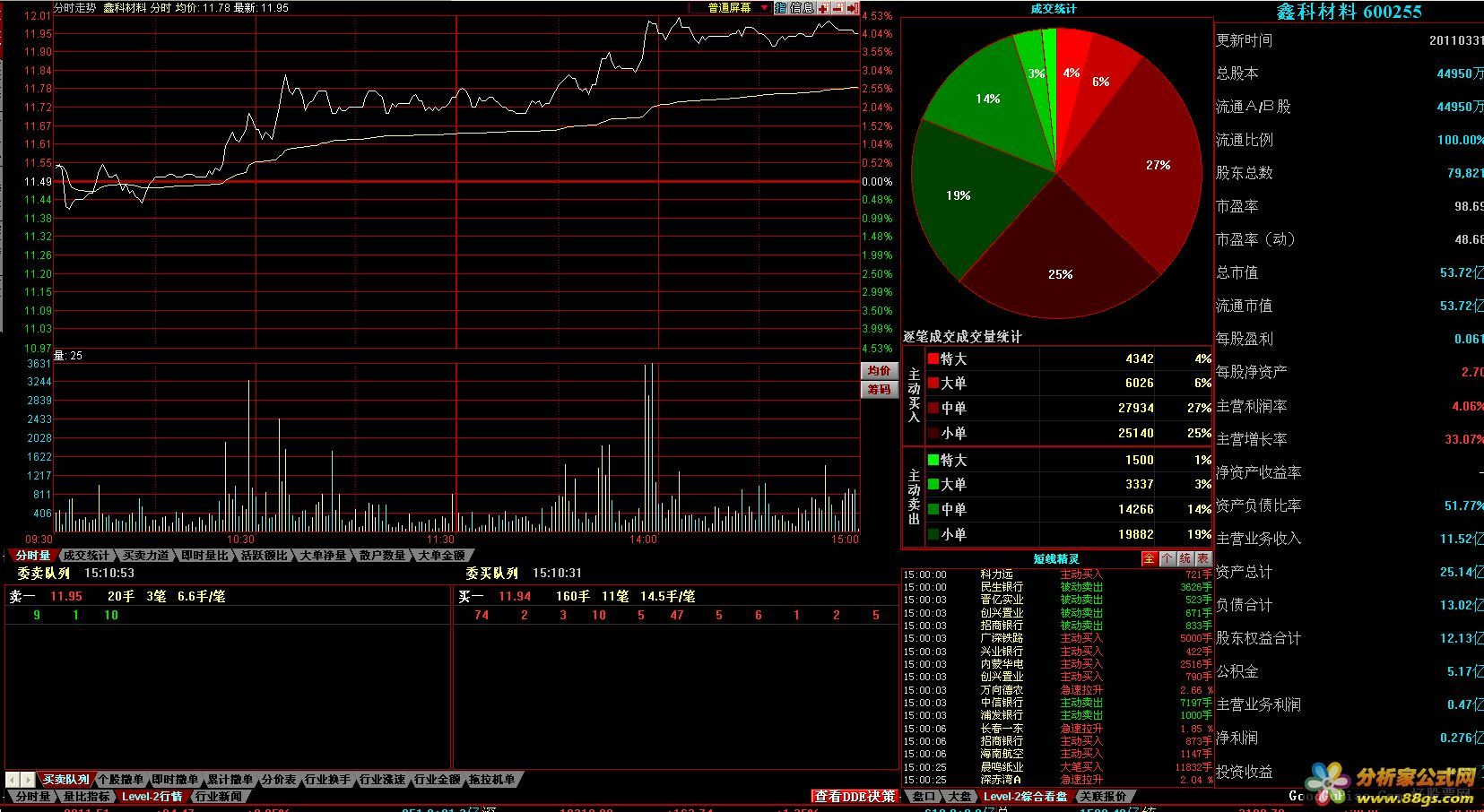This screenshot has height=812, width=1484.
Task: Click the 信息 info button
Action: pos(801,8)
